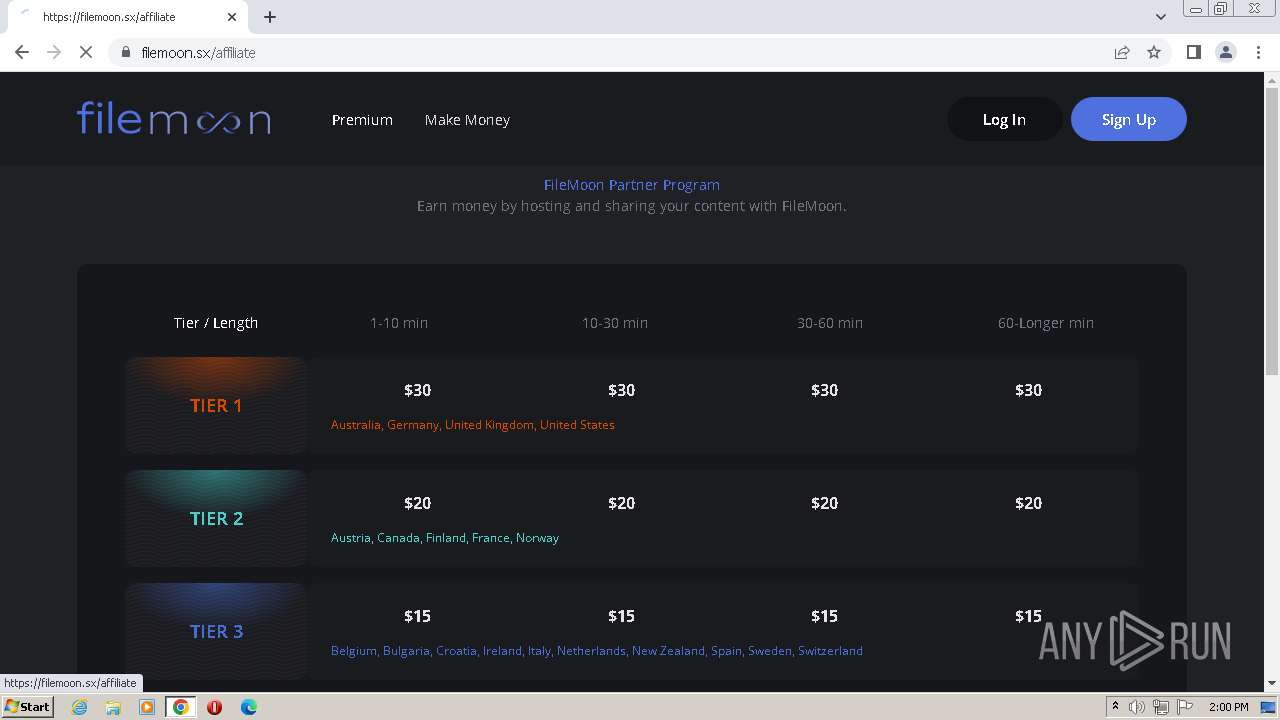Click Tier 1 countries list text
The height and width of the screenshot is (720, 1280).
pyautogui.click(x=473, y=425)
